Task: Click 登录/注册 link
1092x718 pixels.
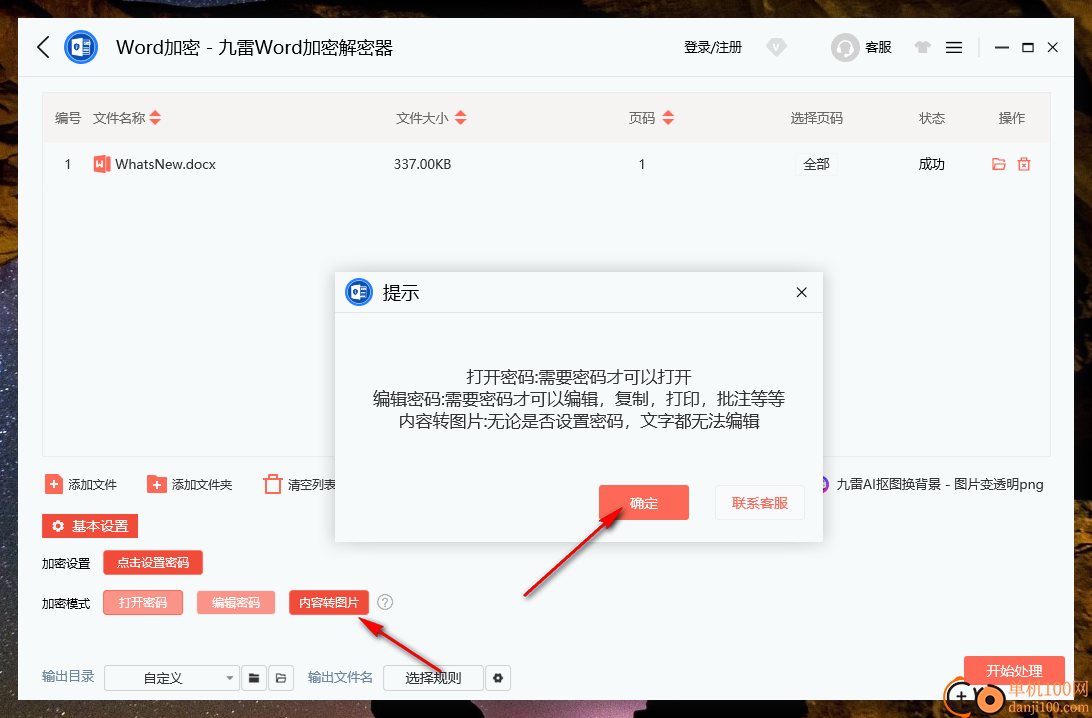Action: [712, 47]
